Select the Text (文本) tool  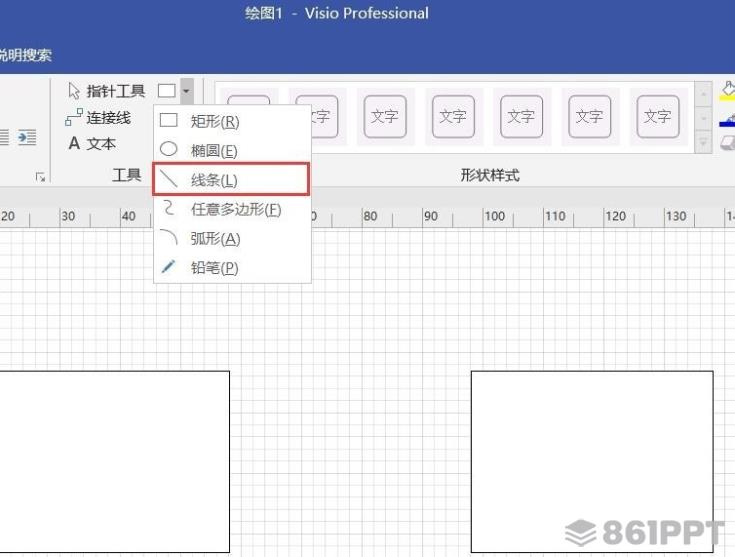coord(92,143)
